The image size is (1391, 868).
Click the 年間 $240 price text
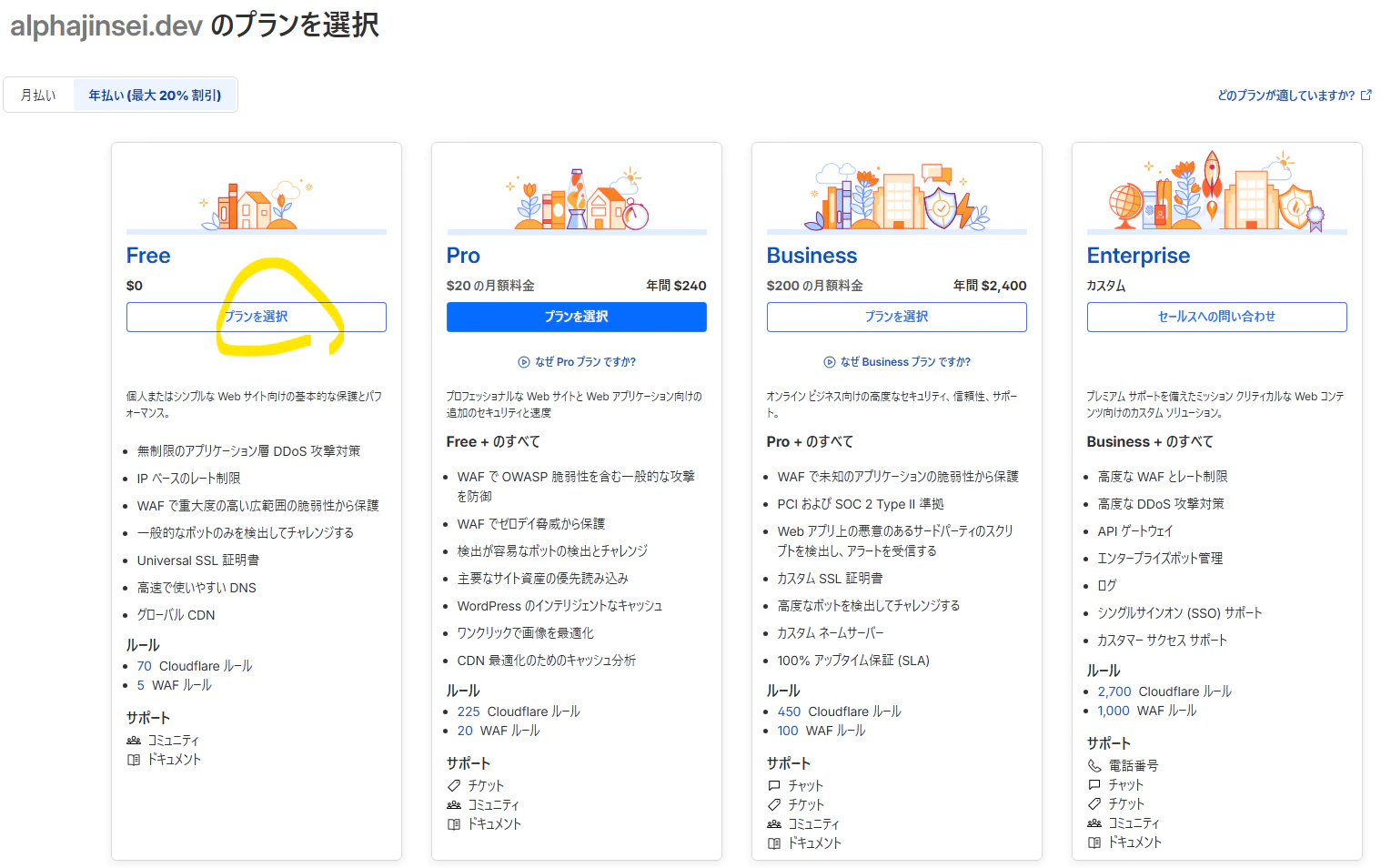tap(676, 286)
